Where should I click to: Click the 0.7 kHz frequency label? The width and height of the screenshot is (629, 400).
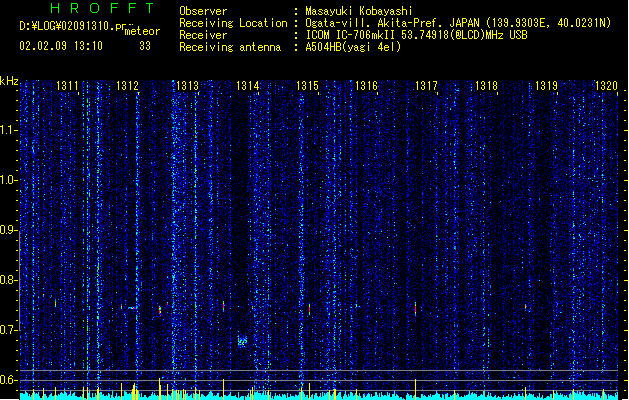(9, 330)
